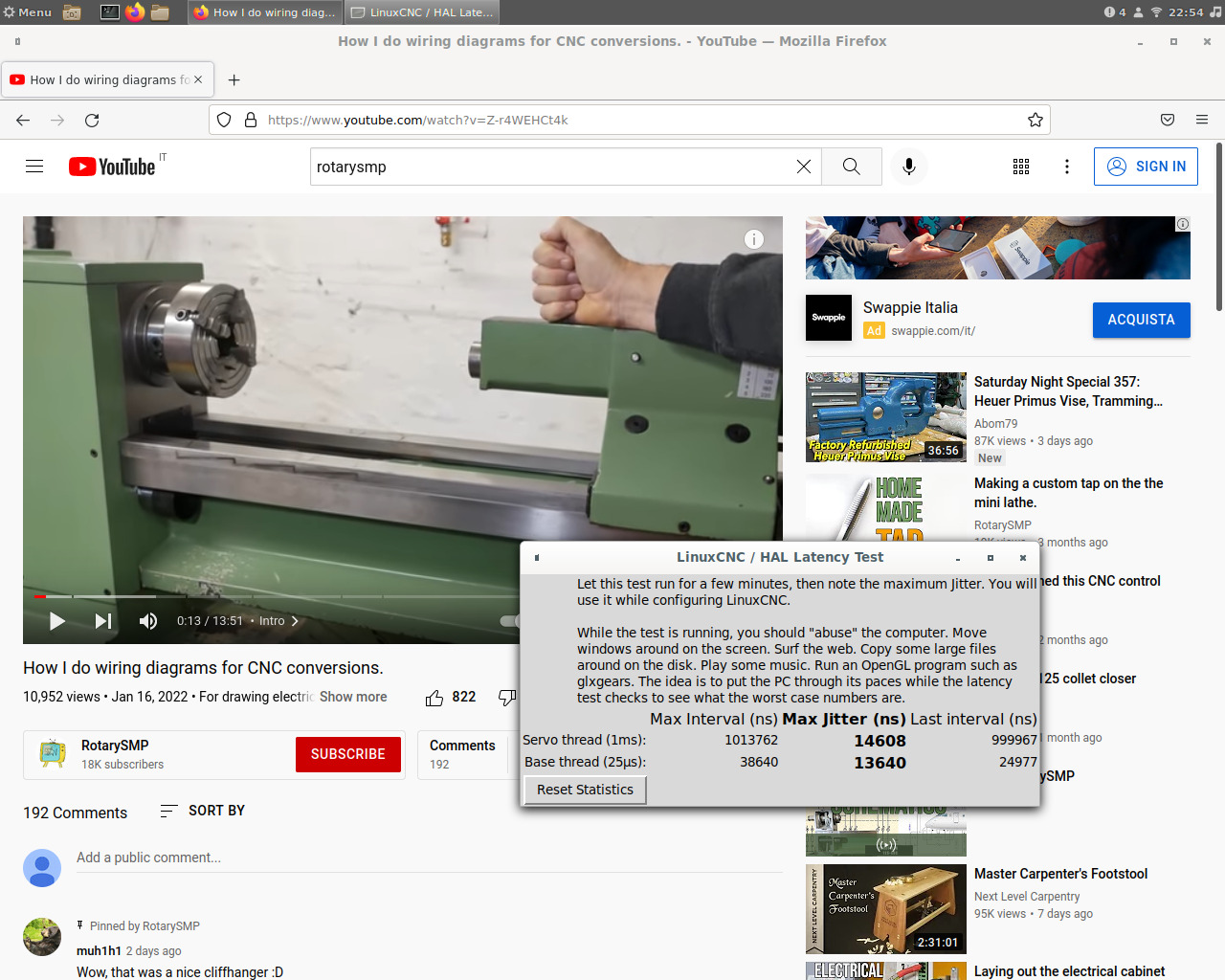
Task: Open YouTube settings three-dot menu
Action: (x=1067, y=167)
